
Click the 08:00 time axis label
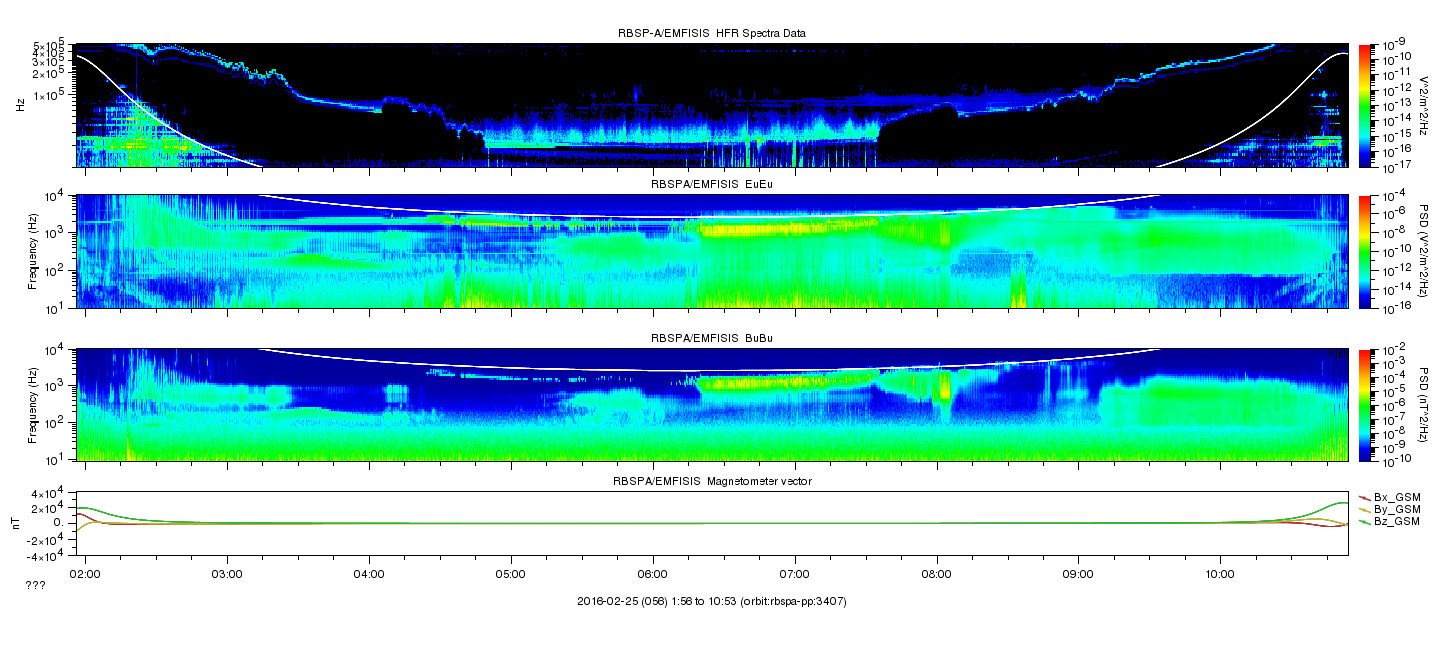point(937,575)
